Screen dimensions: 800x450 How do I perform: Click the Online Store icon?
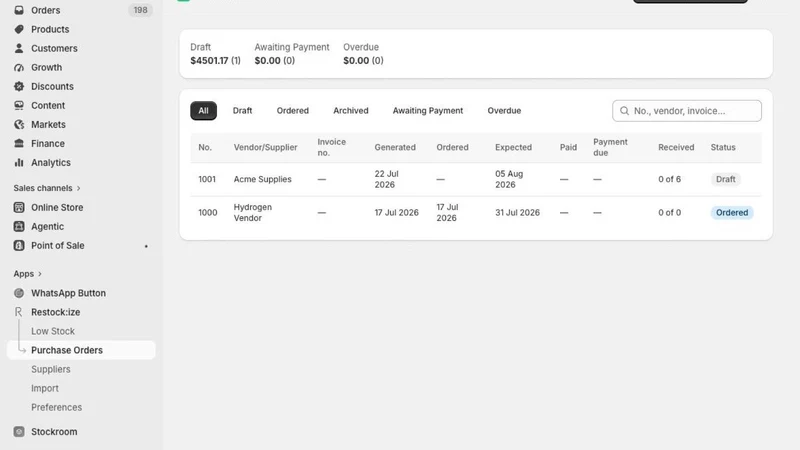[x=19, y=207]
